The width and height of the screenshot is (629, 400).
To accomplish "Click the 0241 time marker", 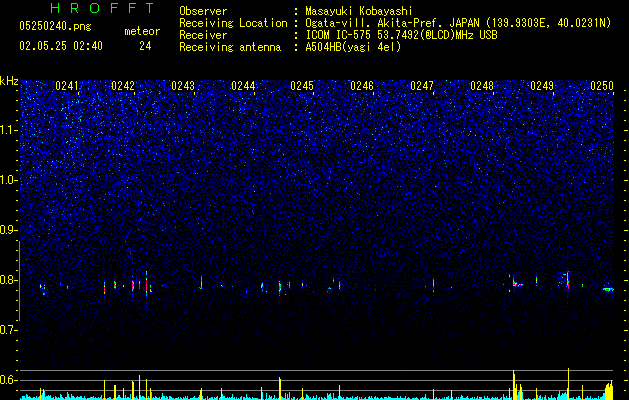I will pyautogui.click(x=67, y=86).
